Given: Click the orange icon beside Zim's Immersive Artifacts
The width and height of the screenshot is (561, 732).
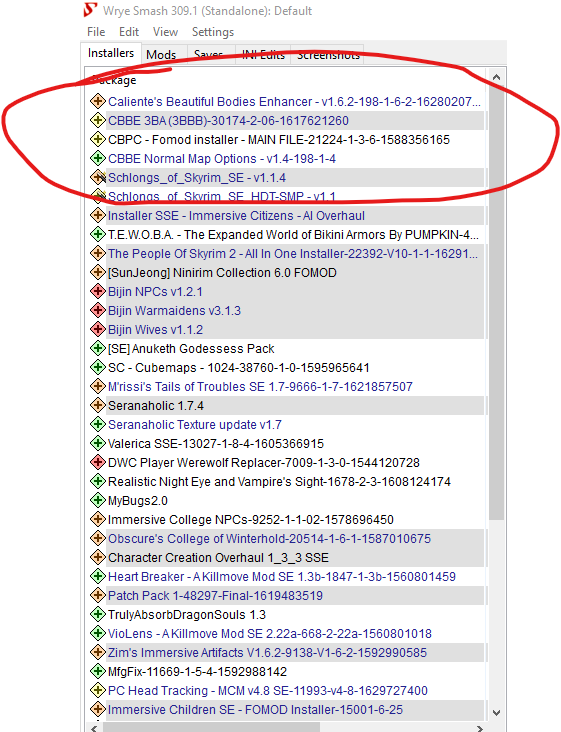Looking at the screenshot, I should pos(98,653).
